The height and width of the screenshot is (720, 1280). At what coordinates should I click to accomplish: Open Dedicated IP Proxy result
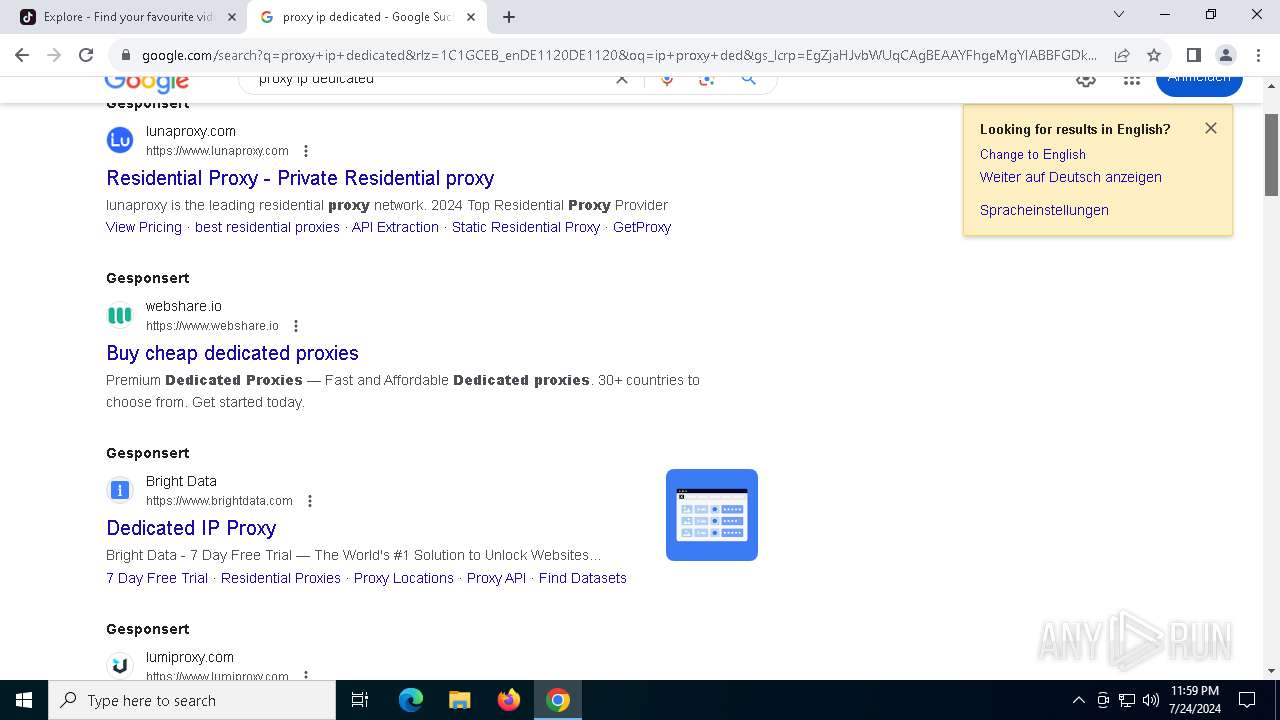pos(191,528)
